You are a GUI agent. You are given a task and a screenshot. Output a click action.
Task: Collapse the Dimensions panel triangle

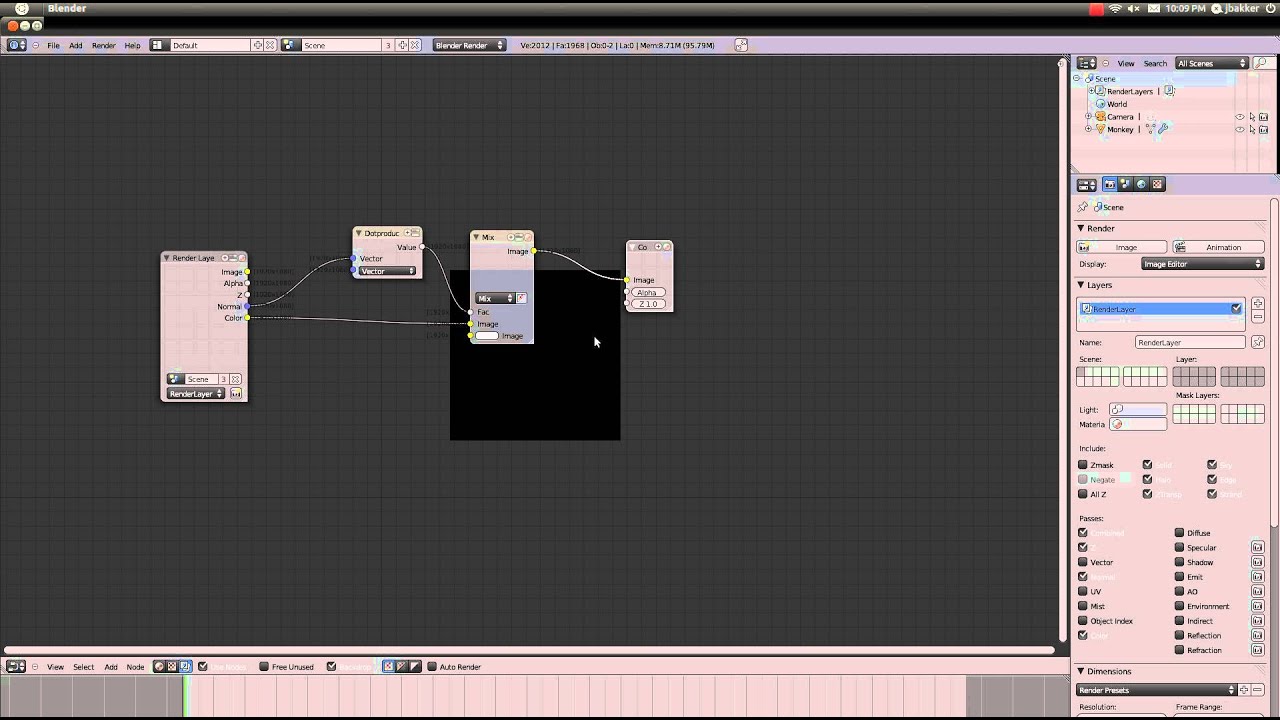click(1081, 671)
